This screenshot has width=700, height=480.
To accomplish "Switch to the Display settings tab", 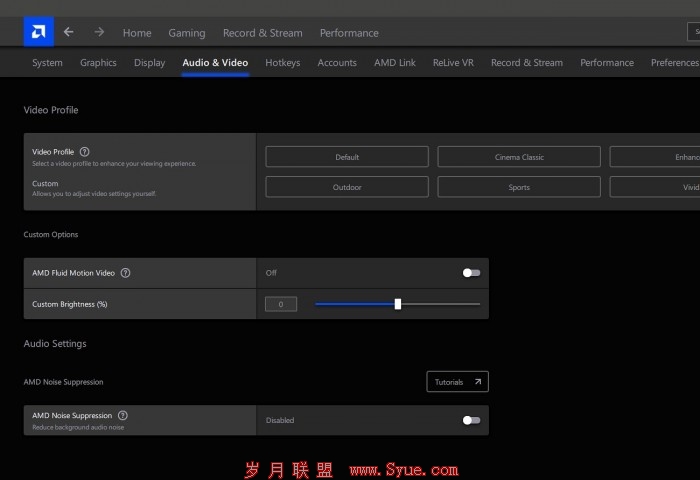I will (x=150, y=63).
